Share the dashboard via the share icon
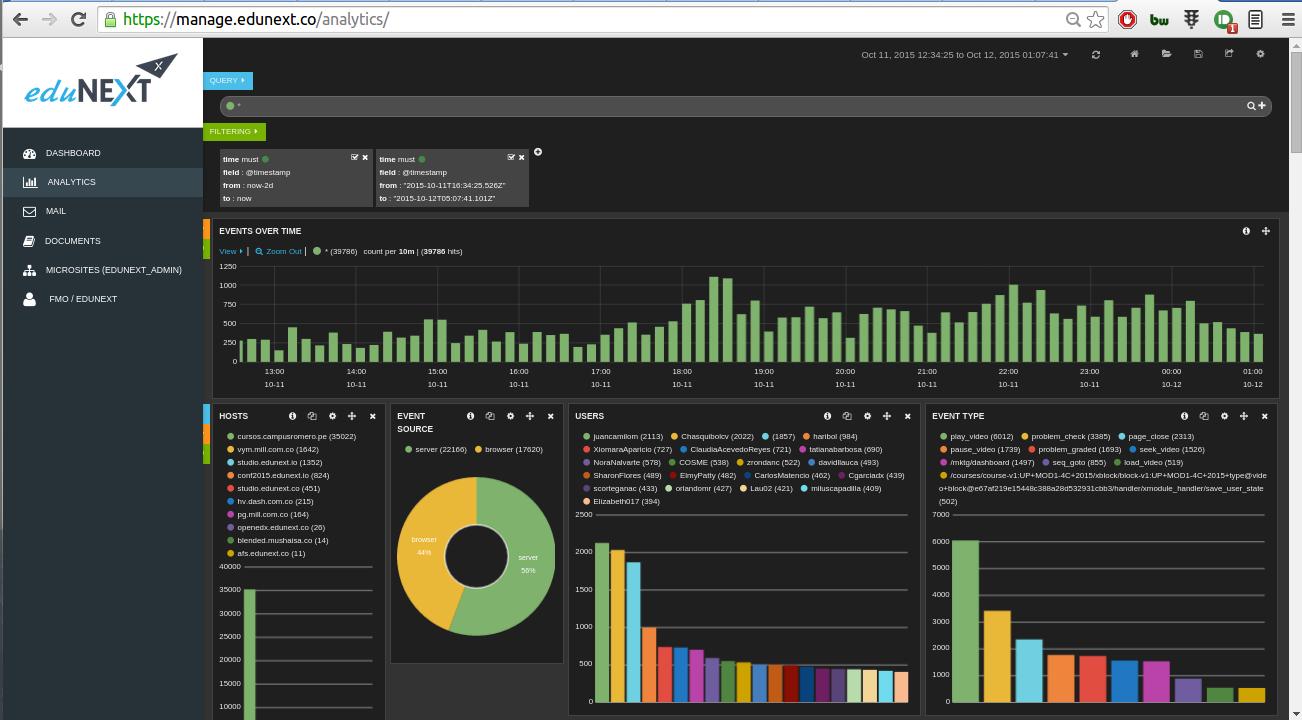This screenshot has height=720, width=1302. click(x=1229, y=54)
